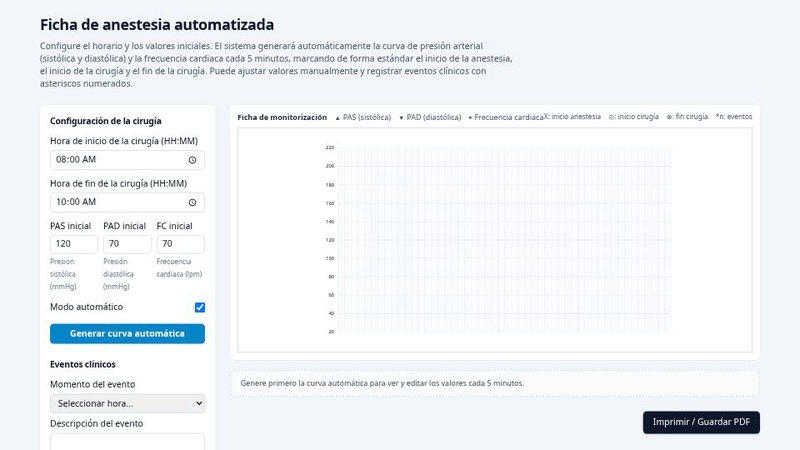Click the Modo automático label
This screenshot has width=800, height=450.
coord(86,307)
